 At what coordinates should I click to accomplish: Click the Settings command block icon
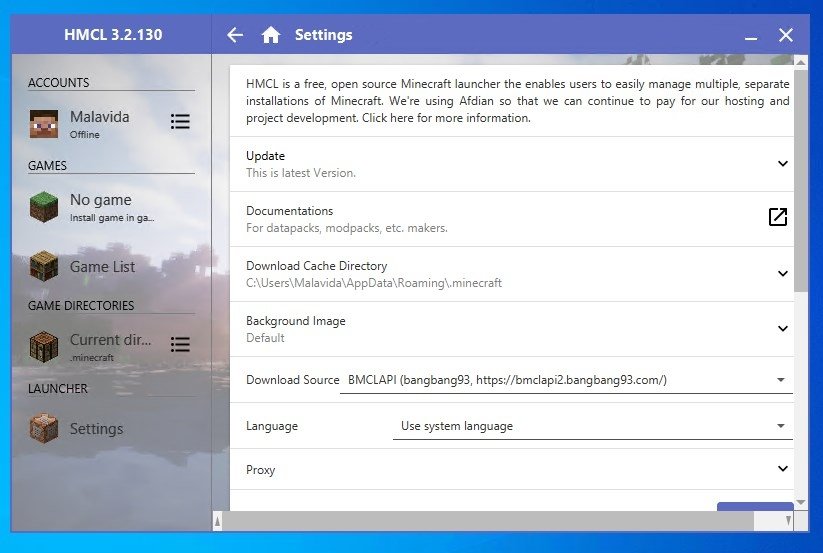(x=44, y=428)
